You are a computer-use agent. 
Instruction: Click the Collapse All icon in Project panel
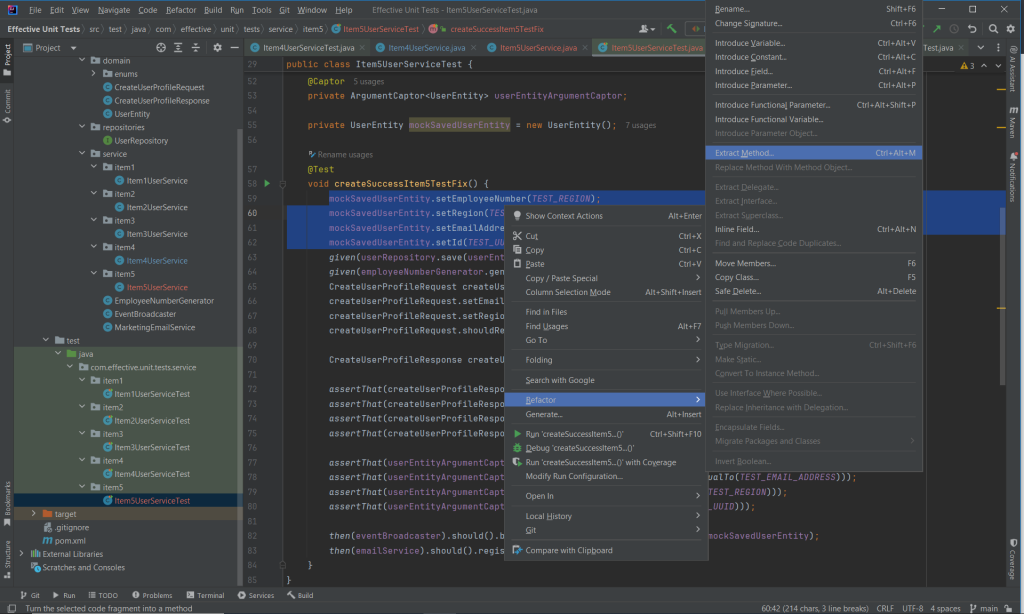pos(198,48)
